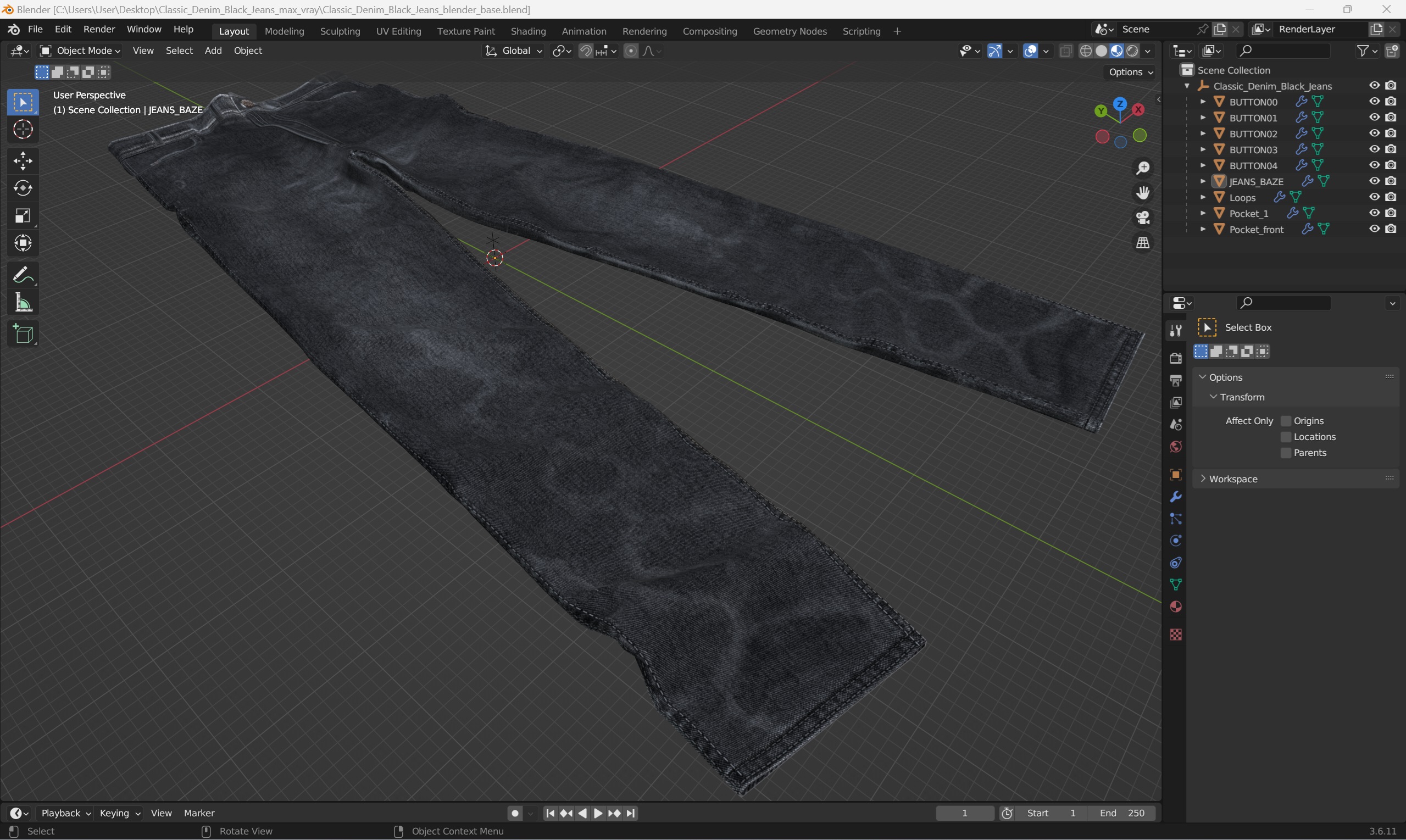Open the viewport shading options dropdown
Viewport: 1406px width, 840px height.
[1148, 51]
